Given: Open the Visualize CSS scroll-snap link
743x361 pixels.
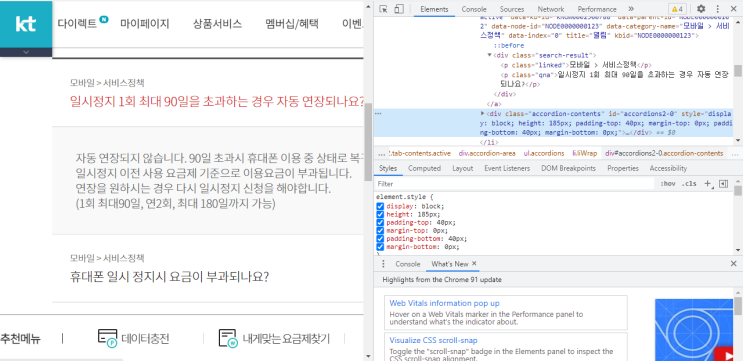Looking at the screenshot, I should point(433,340).
